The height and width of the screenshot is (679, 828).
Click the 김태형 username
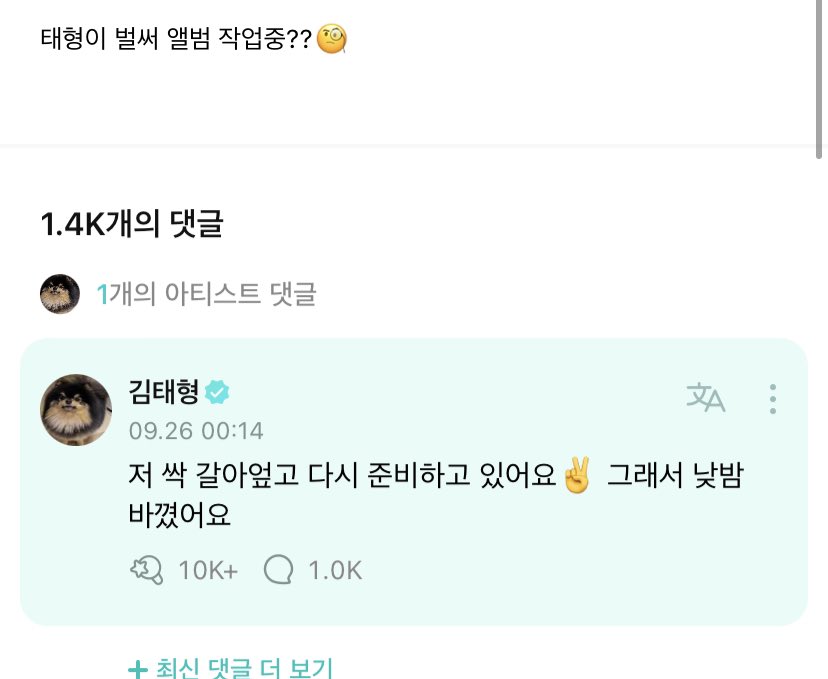pos(164,391)
